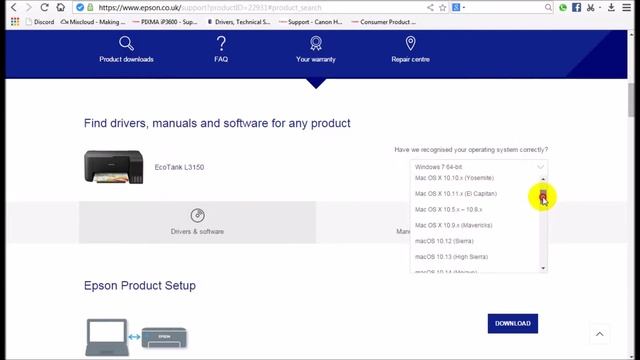The height and width of the screenshot is (360, 640).
Task: Click the back-to-top chevron button
Action: pyautogui.click(x=599, y=334)
